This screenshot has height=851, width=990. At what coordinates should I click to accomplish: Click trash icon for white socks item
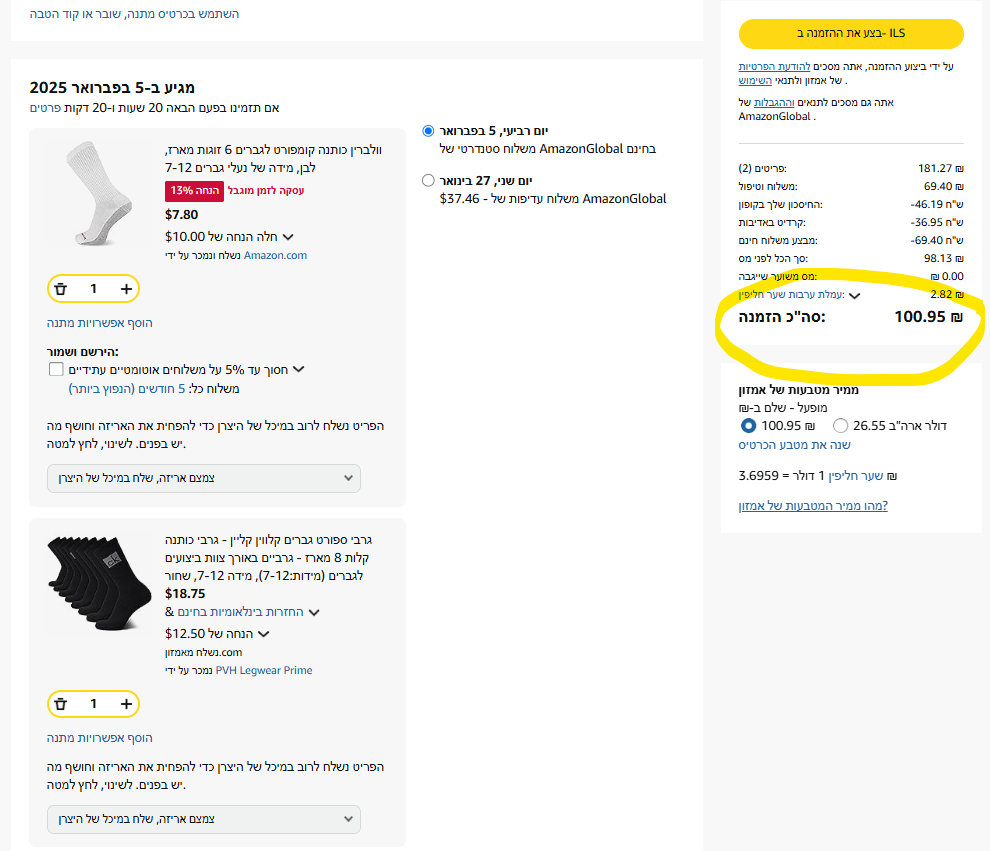[61, 289]
